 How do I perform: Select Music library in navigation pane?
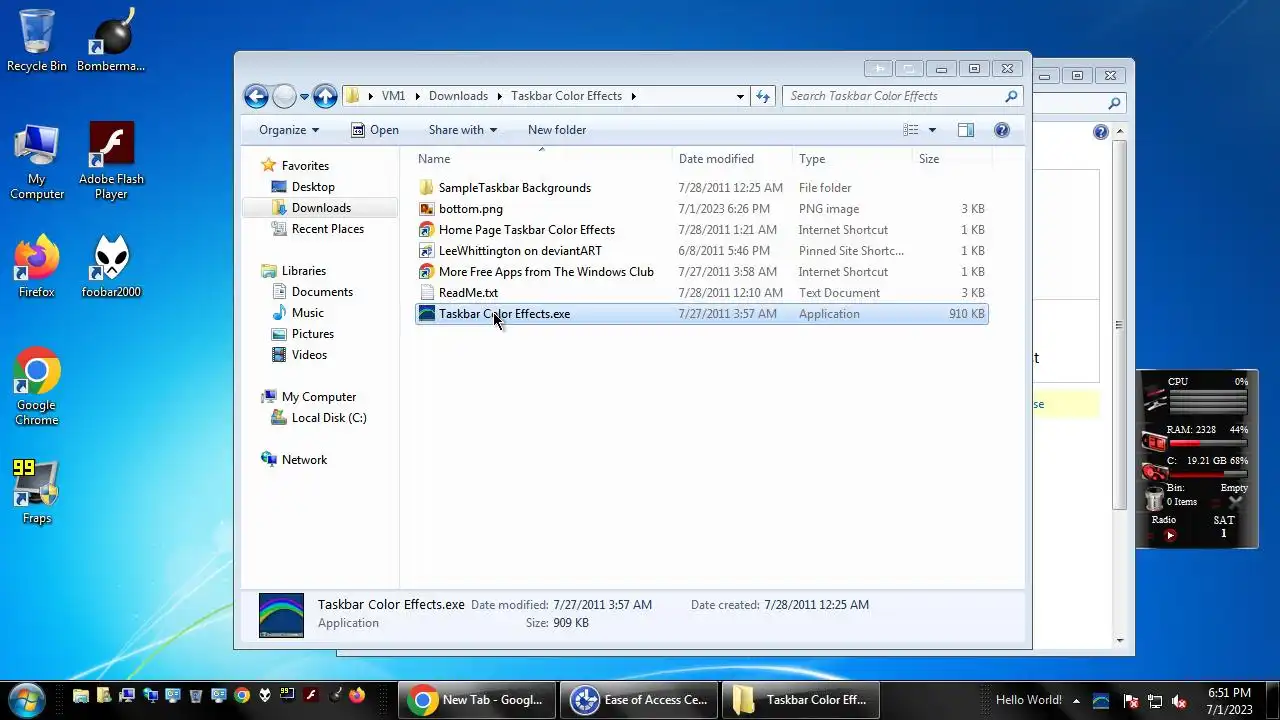(x=307, y=313)
